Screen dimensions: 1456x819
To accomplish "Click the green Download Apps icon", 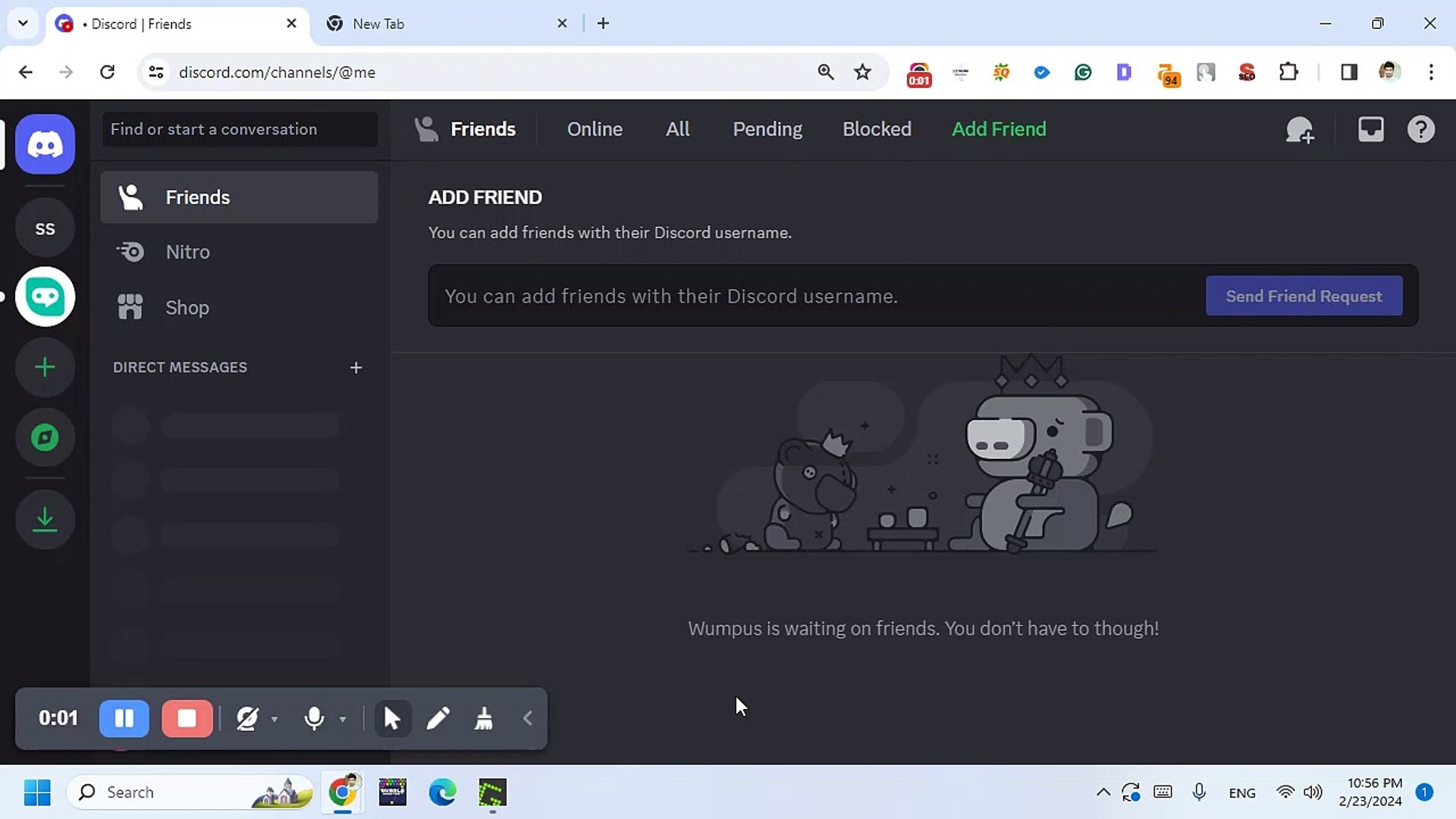I will click(45, 519).
